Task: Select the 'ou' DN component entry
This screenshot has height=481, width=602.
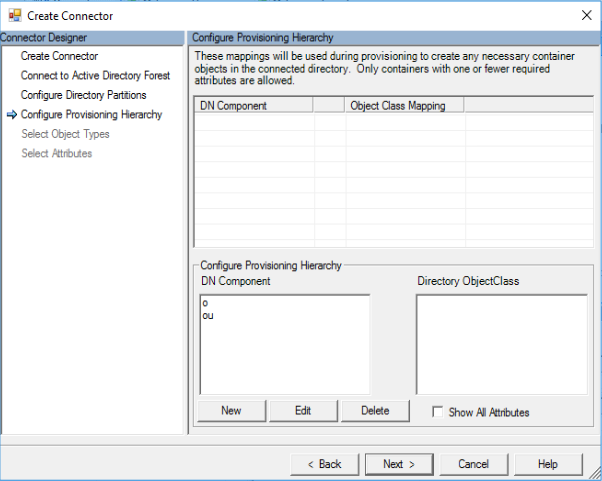Action: (208, 315)
